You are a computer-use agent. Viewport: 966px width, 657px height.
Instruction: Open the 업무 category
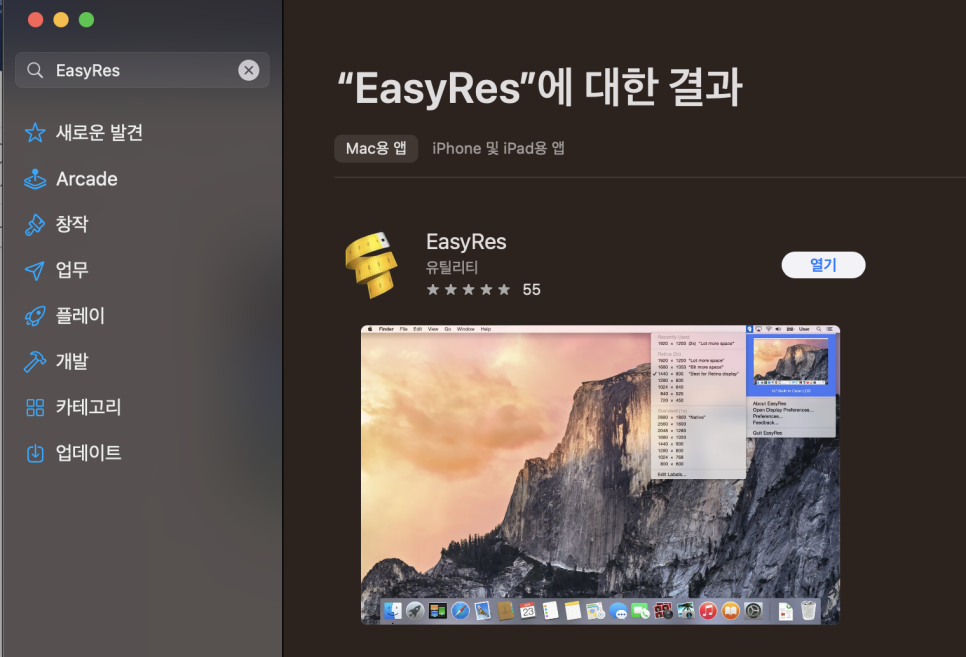click(x=72, y=269)
